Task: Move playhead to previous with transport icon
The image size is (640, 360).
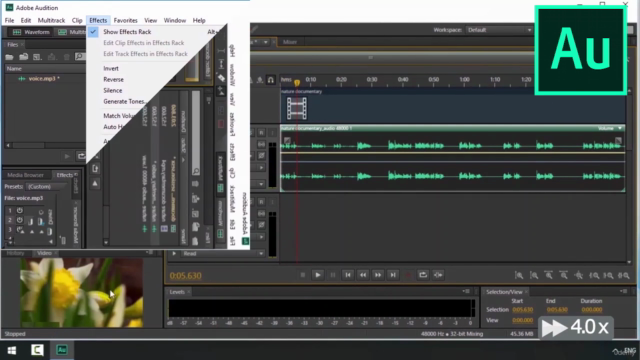Action: 348,275
